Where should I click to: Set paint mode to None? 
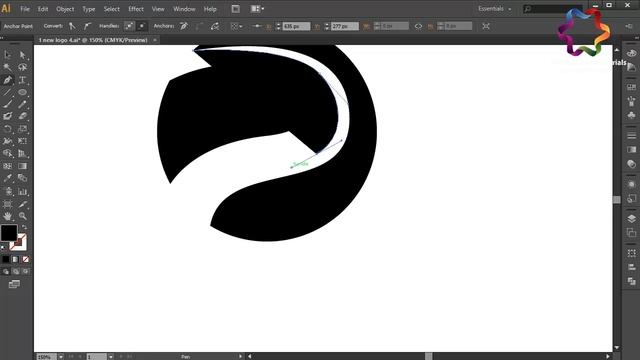25,259
